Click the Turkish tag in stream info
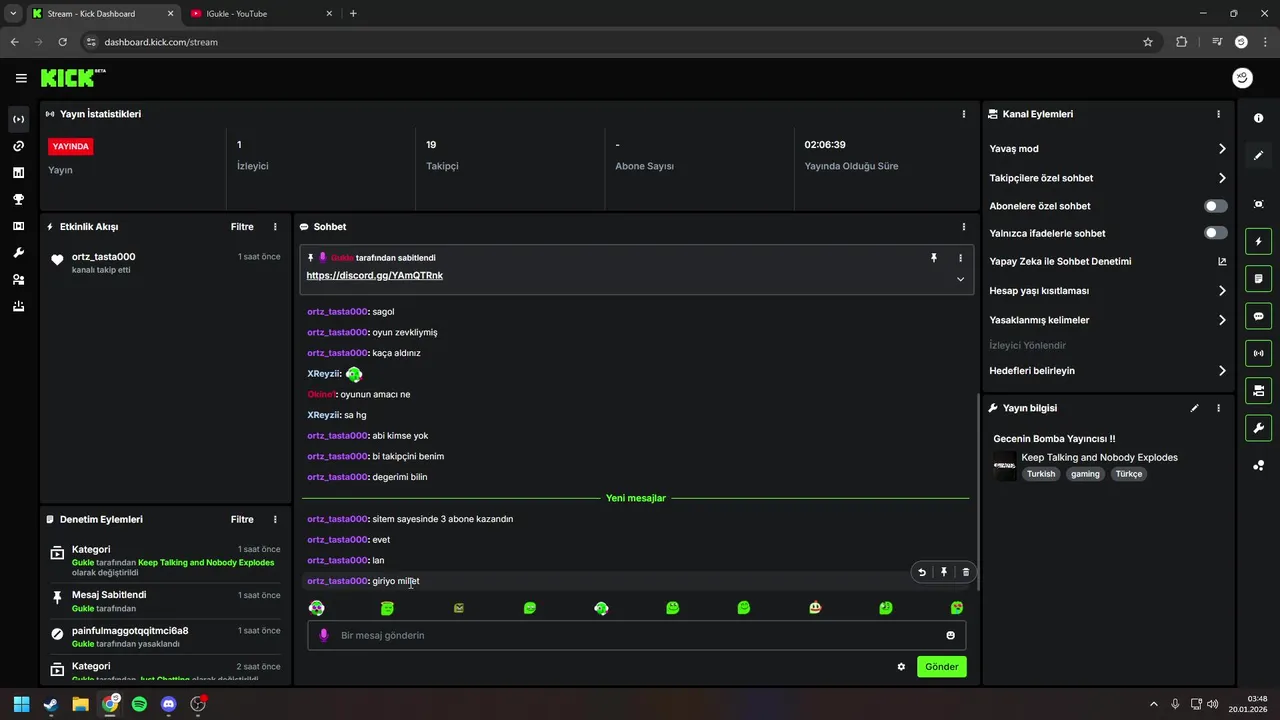This screenshot has width=1280, height=720. 1041,474
